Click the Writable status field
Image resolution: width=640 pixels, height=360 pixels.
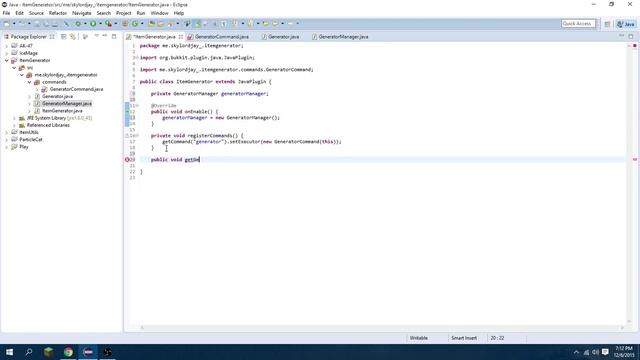pos(418,338)
